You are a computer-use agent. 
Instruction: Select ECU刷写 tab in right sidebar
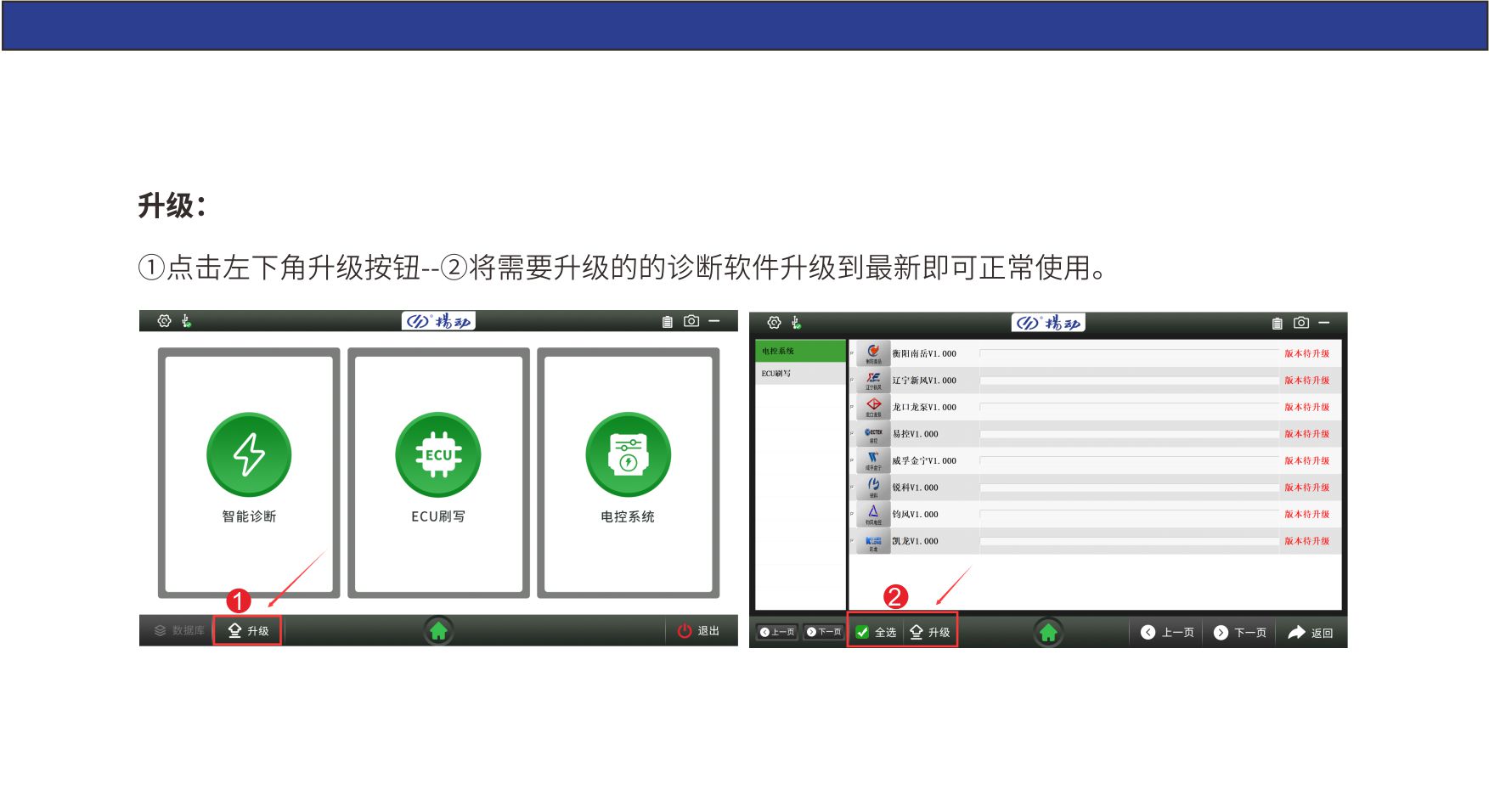(799, 374)
